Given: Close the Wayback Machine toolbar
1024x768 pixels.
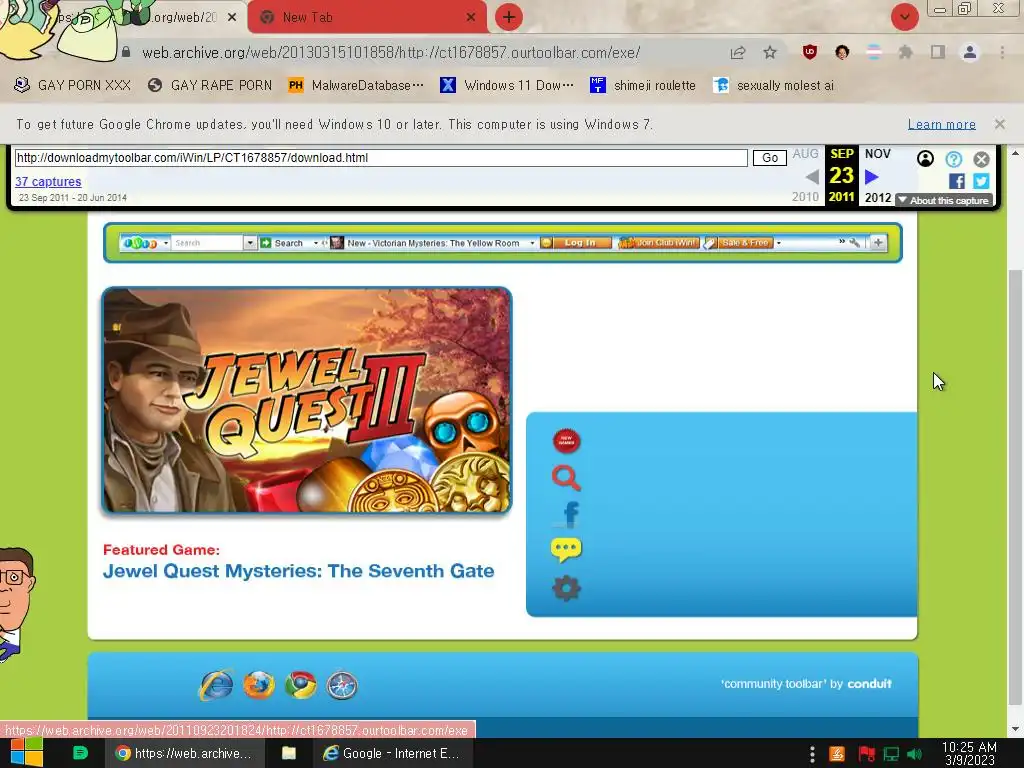Looking at the screenshot, I should (981, 159).
